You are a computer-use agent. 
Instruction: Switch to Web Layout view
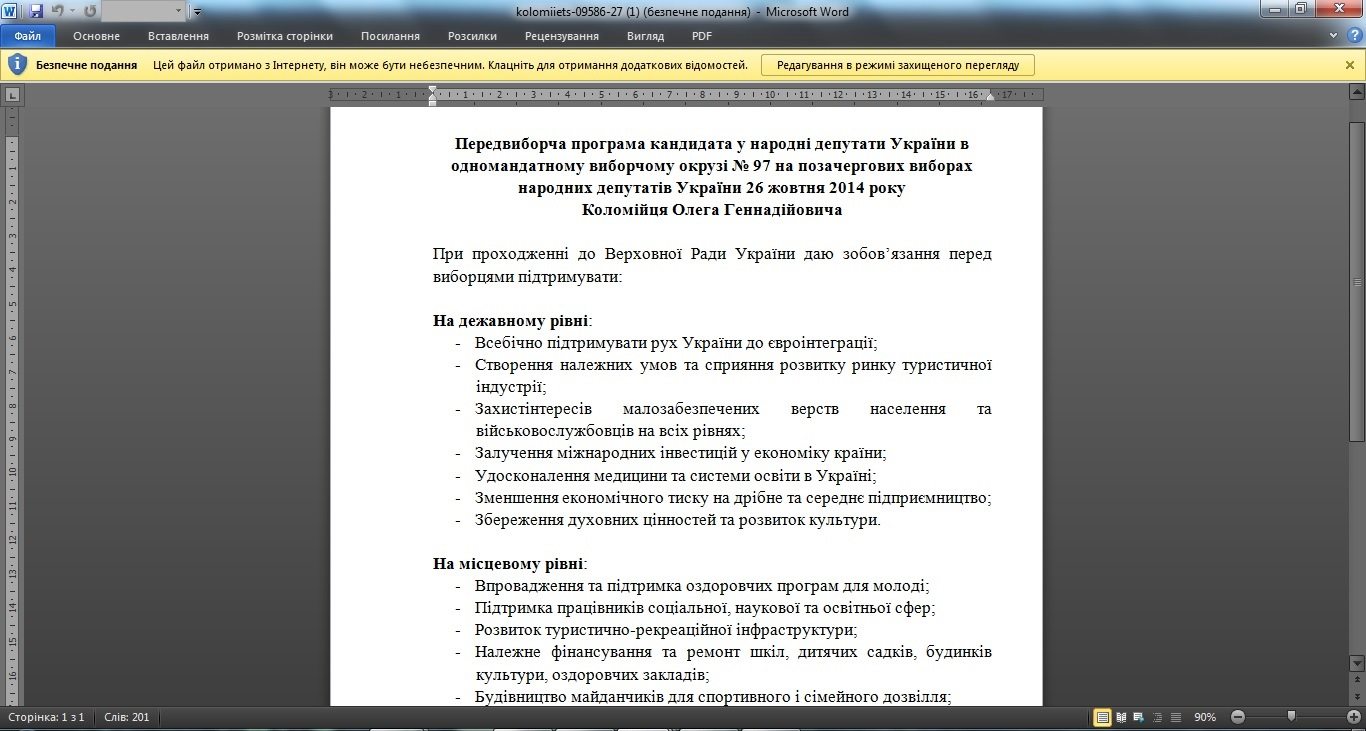point(1137,717)
